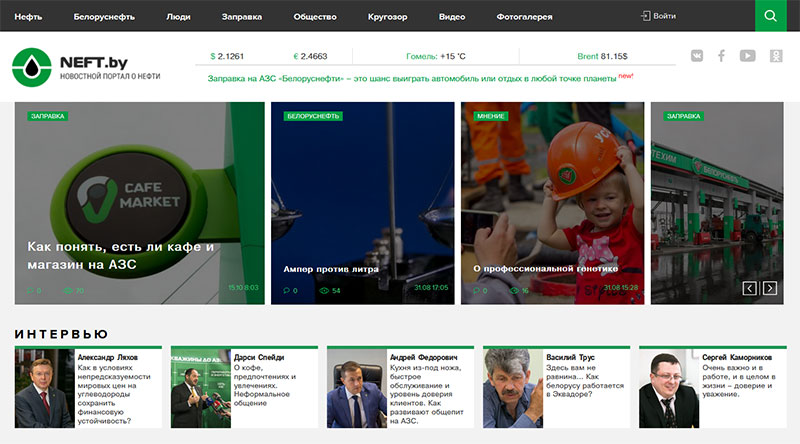
Task: Open Василий Трус interview photo
Action: click(513, 388)
